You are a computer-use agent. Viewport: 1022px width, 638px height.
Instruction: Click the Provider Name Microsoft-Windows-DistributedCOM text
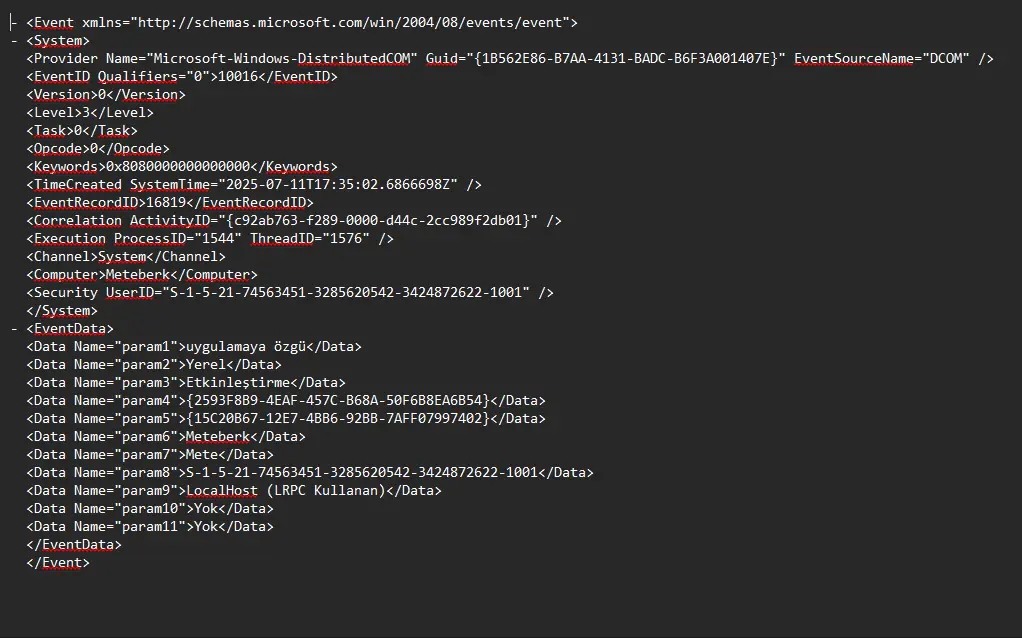[x=282, y=59]
